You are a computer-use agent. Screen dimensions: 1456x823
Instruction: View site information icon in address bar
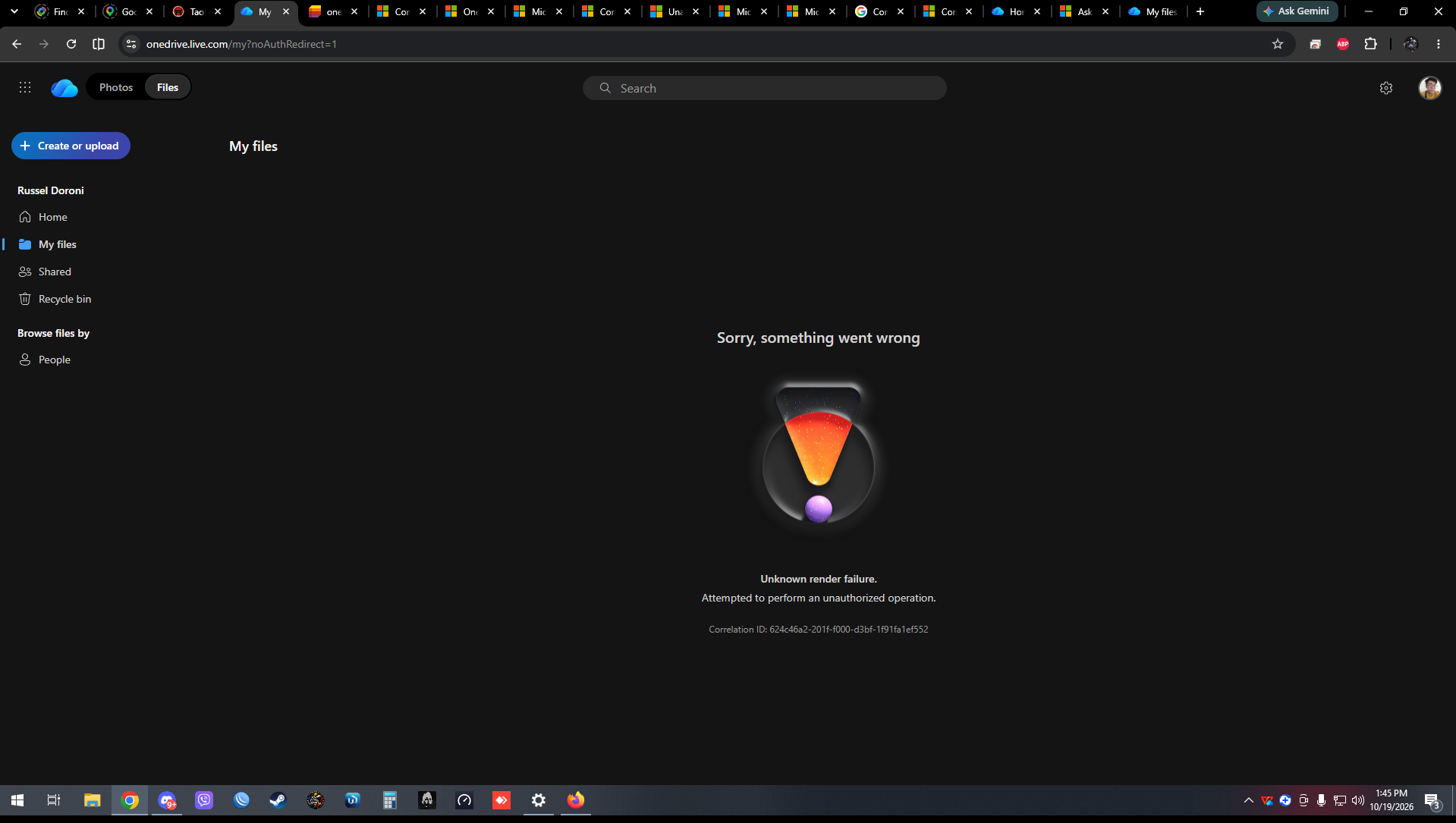(131, 44)
